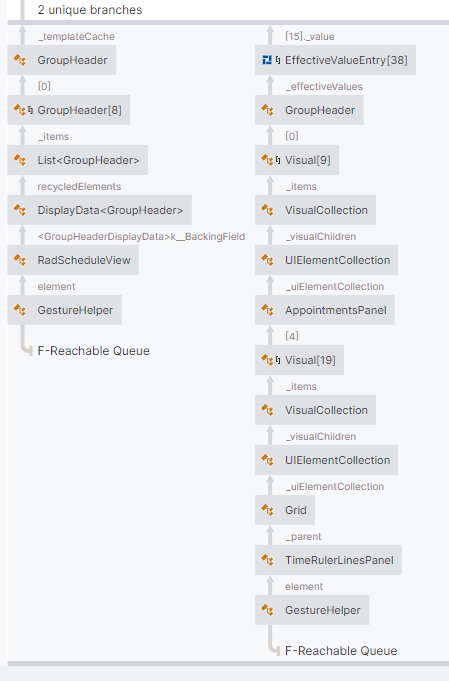Viewport: 449px width, 681px height.
Task: Click icon of GroupHeader under _effectiveValues
Action: [267, 110]
